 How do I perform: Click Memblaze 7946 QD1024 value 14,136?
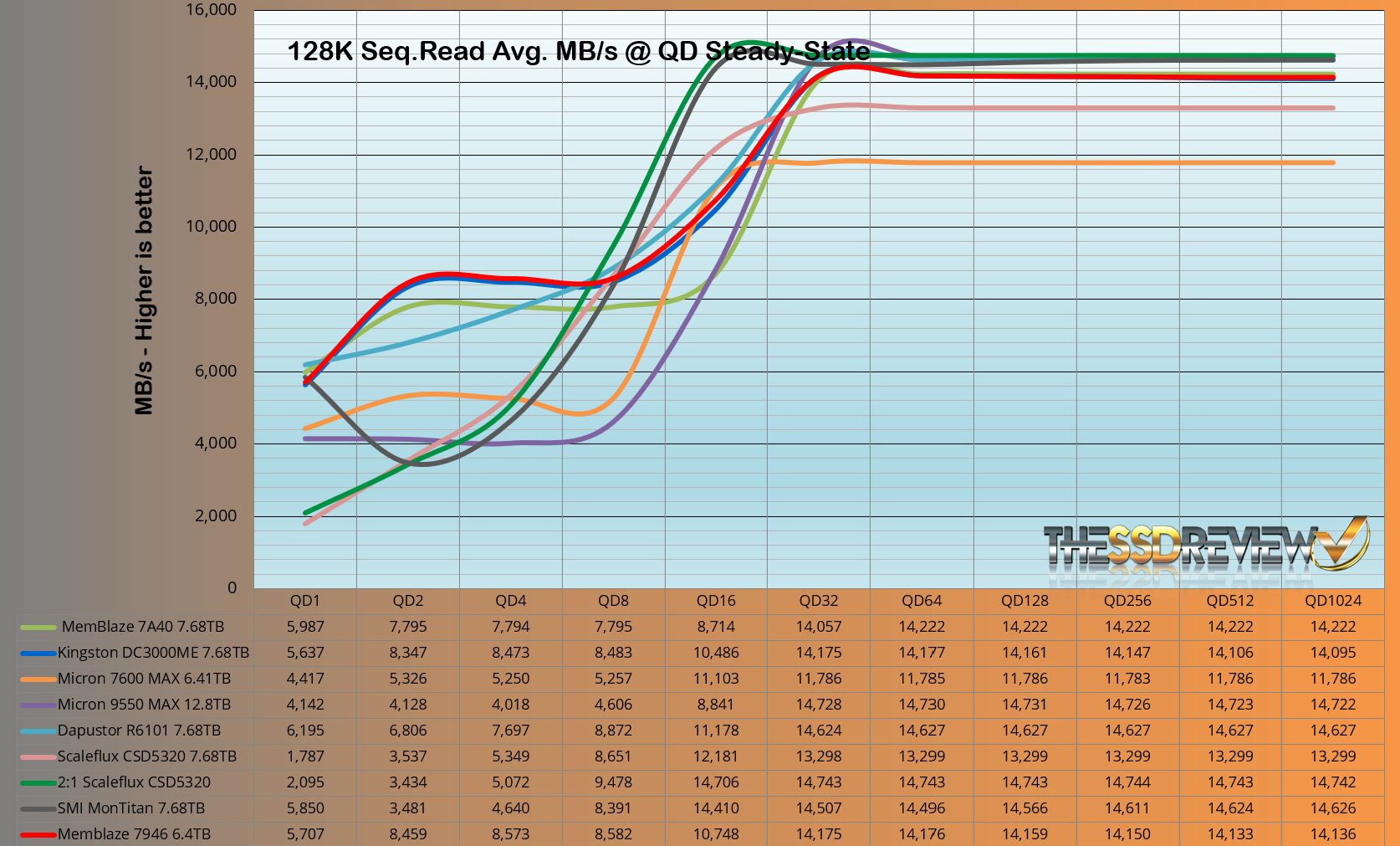[x=1333, y=834]
